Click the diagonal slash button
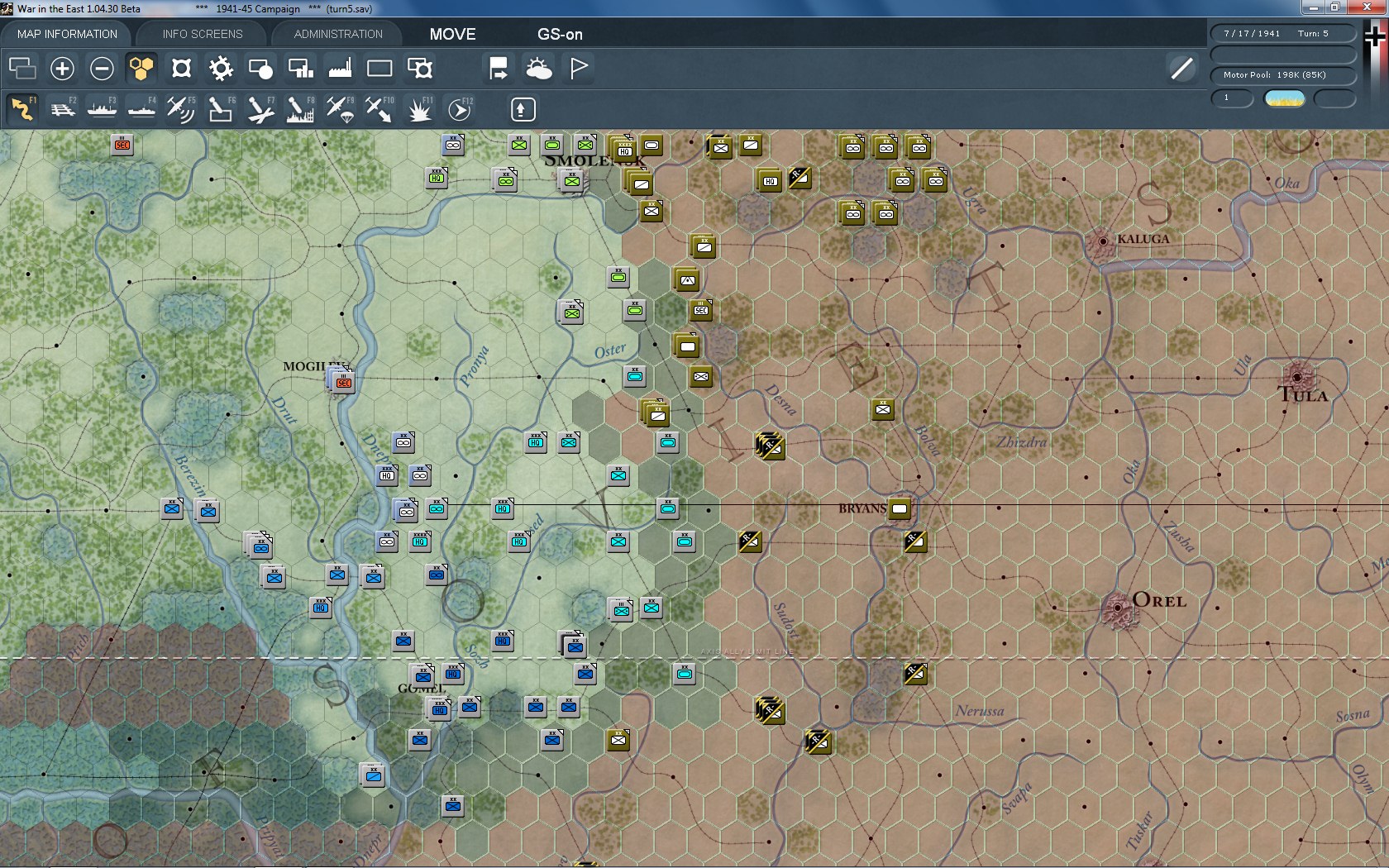Viewport: 1389px width, 868px height. 1182,69
